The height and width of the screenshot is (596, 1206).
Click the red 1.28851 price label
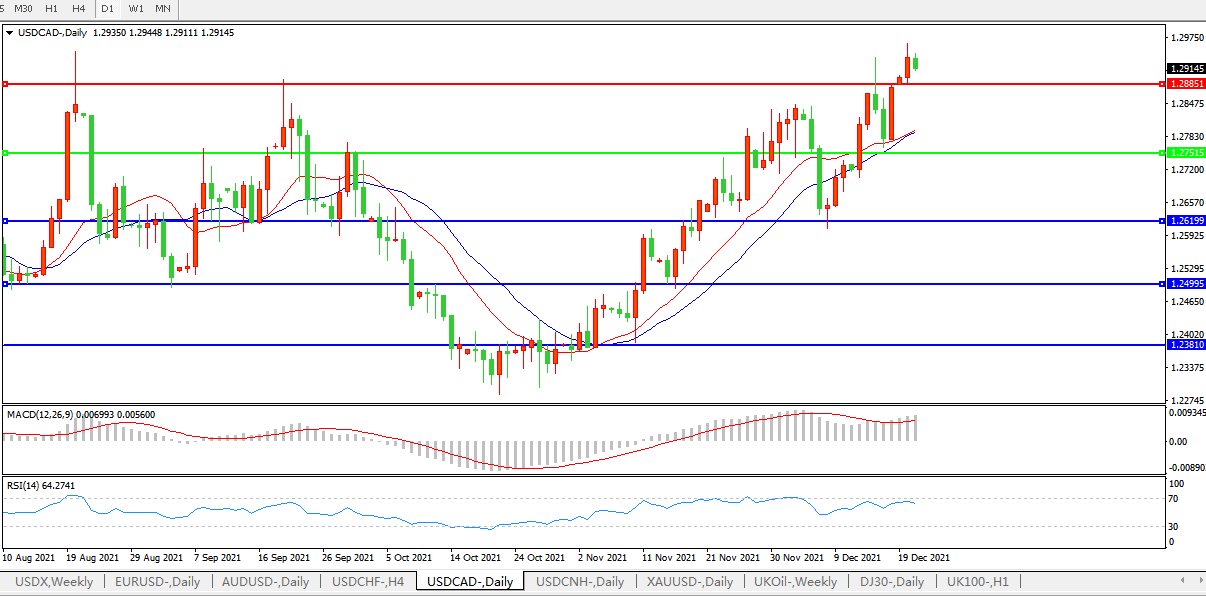pos(1186,84)
